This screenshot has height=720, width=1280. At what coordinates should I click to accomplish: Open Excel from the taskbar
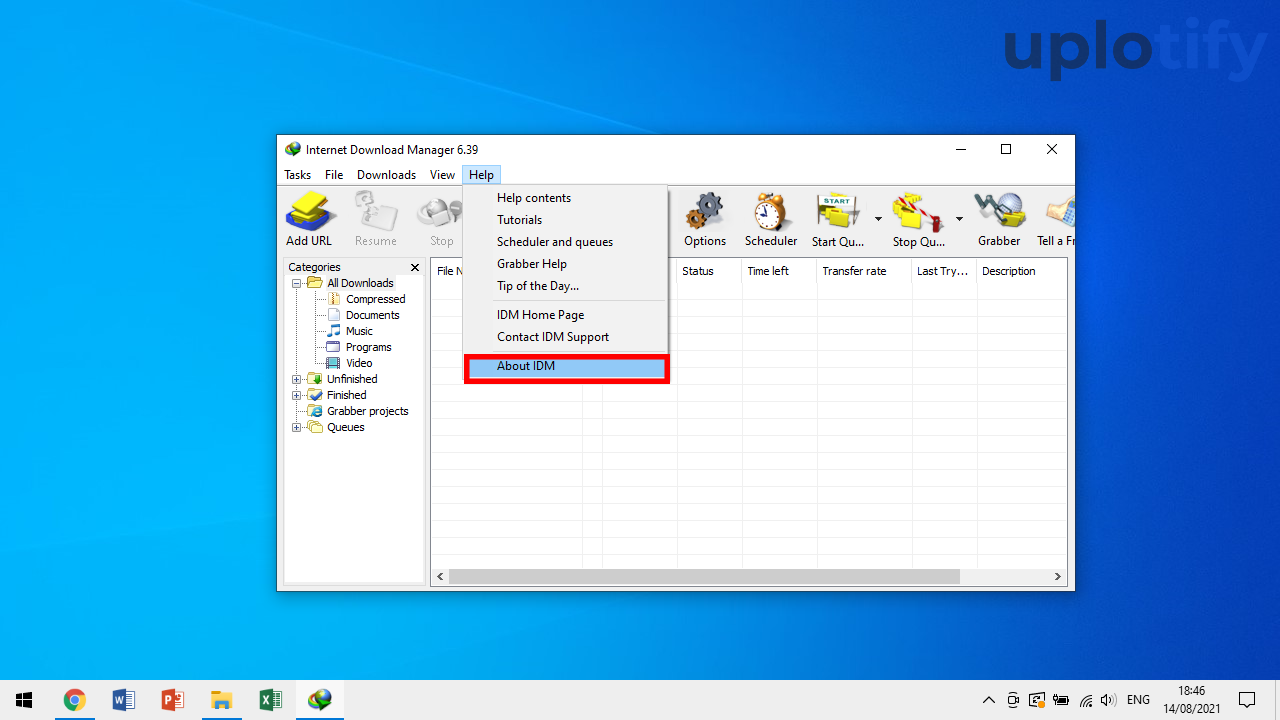270,700
